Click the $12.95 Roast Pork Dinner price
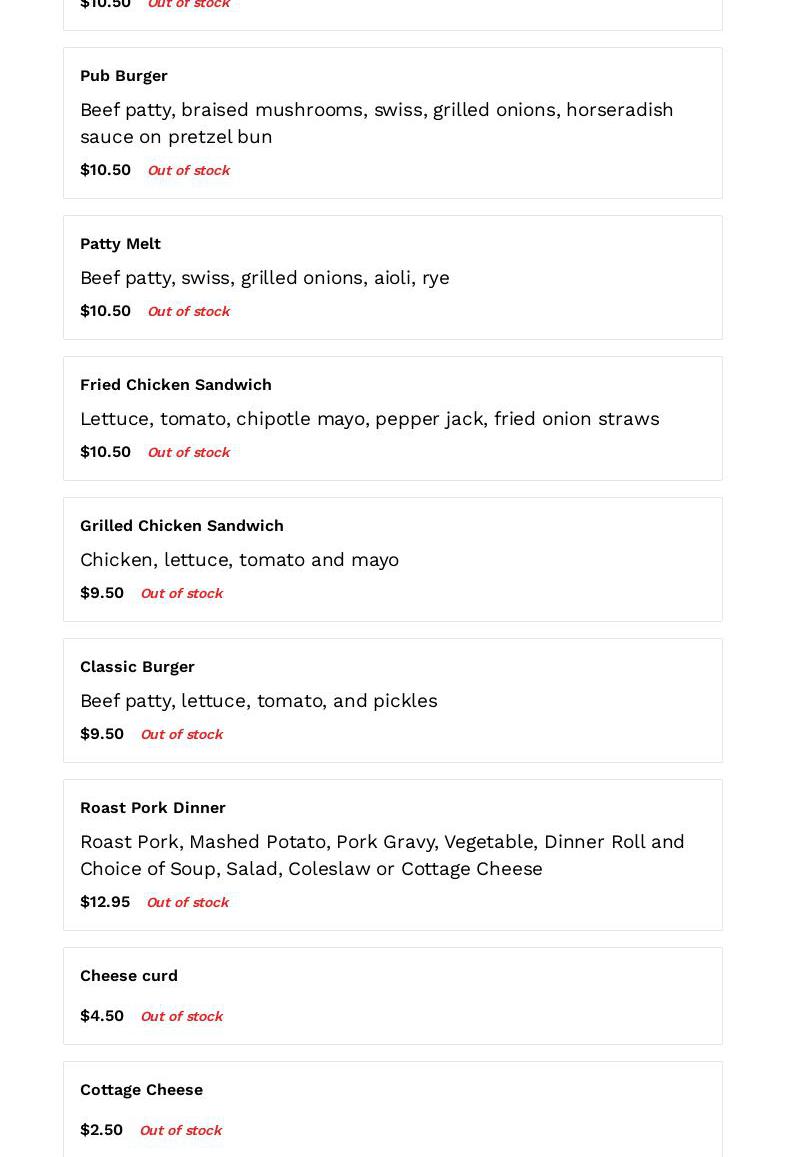Image resolution: width=785 pixels, height=1157 pixels. pyautogui.click(x=105, y=902)
